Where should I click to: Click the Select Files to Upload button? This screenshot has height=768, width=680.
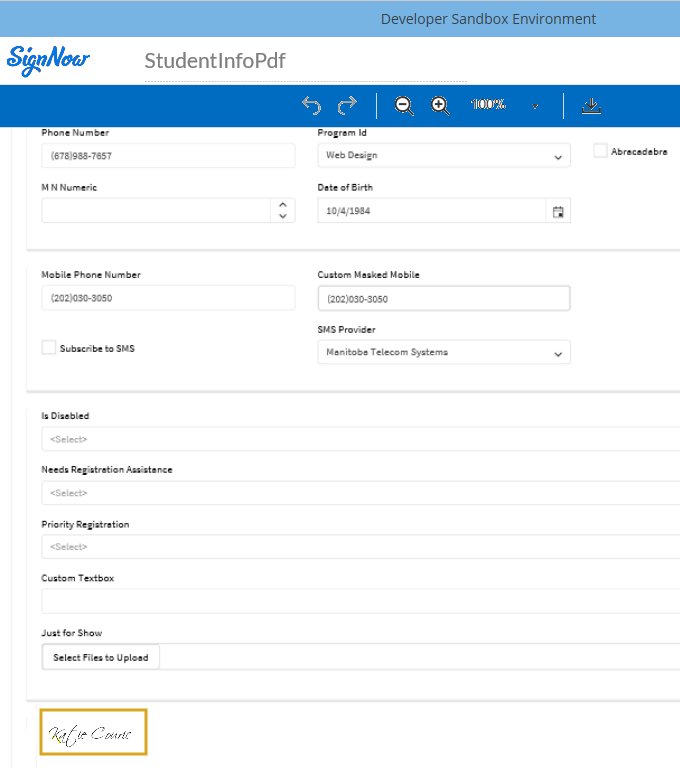pos(100,657)
